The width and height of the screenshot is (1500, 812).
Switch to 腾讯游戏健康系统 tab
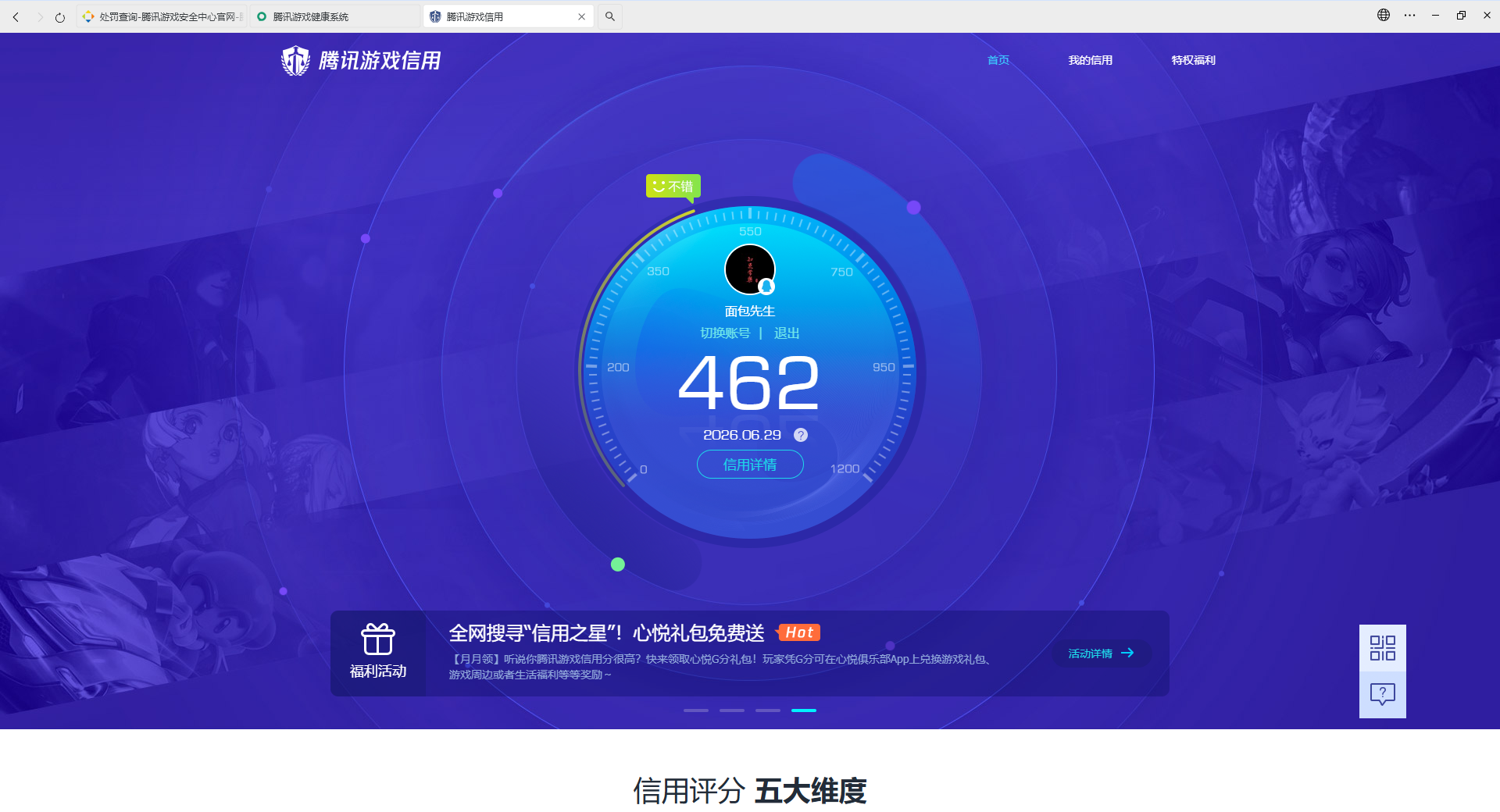click(x=335, y=16)
